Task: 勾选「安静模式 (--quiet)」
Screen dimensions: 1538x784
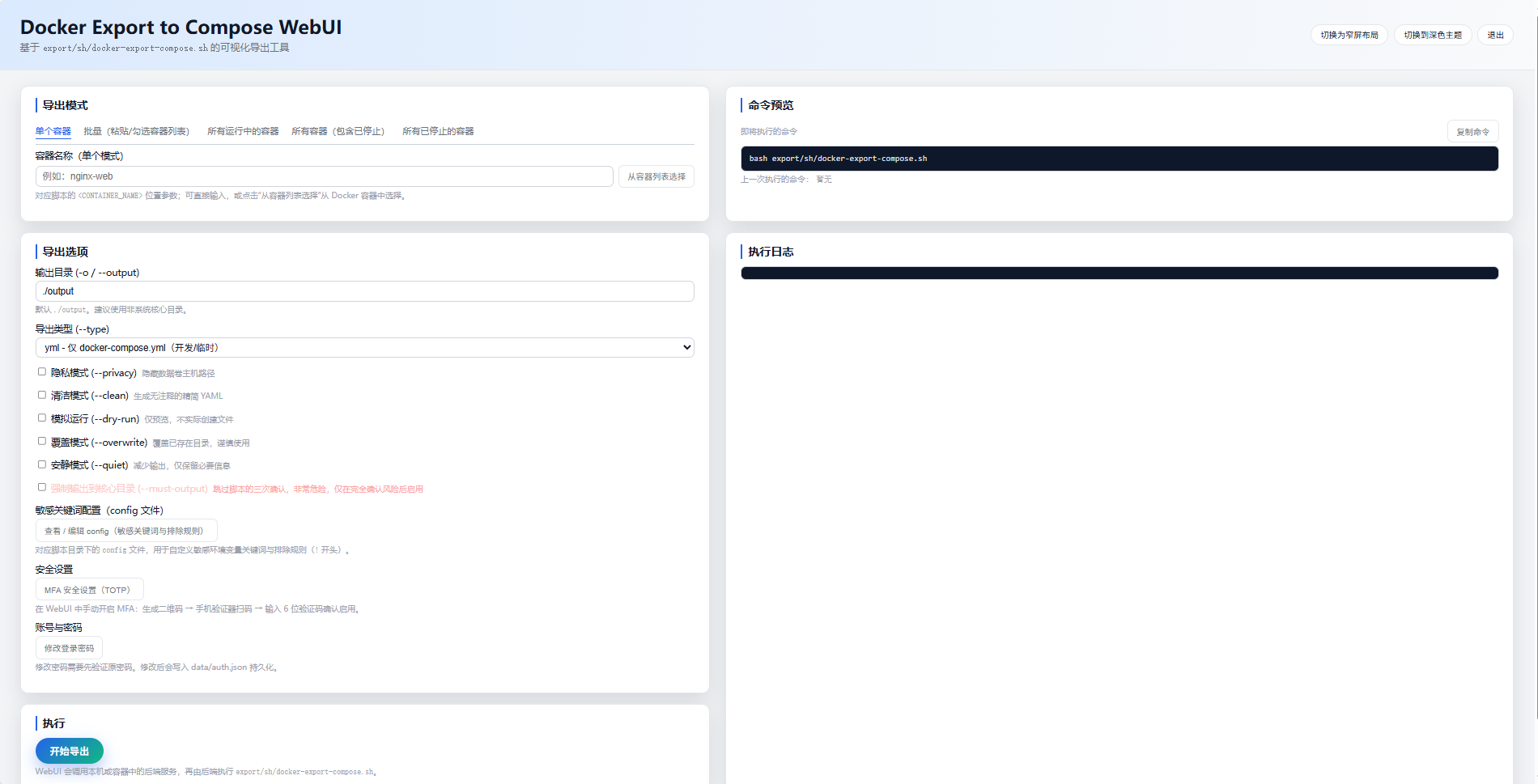Action: [41, 464]
